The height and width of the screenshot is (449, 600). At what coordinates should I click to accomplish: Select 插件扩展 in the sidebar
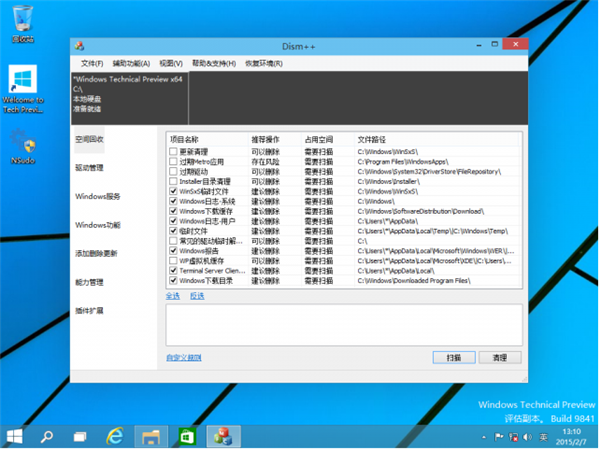click(89, 311)
